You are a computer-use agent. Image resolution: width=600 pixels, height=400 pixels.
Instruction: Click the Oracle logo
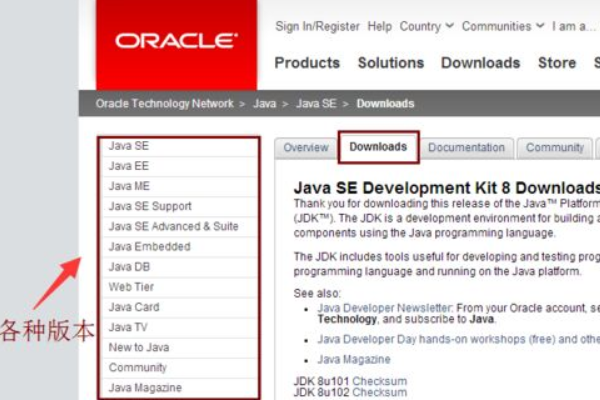176,42
